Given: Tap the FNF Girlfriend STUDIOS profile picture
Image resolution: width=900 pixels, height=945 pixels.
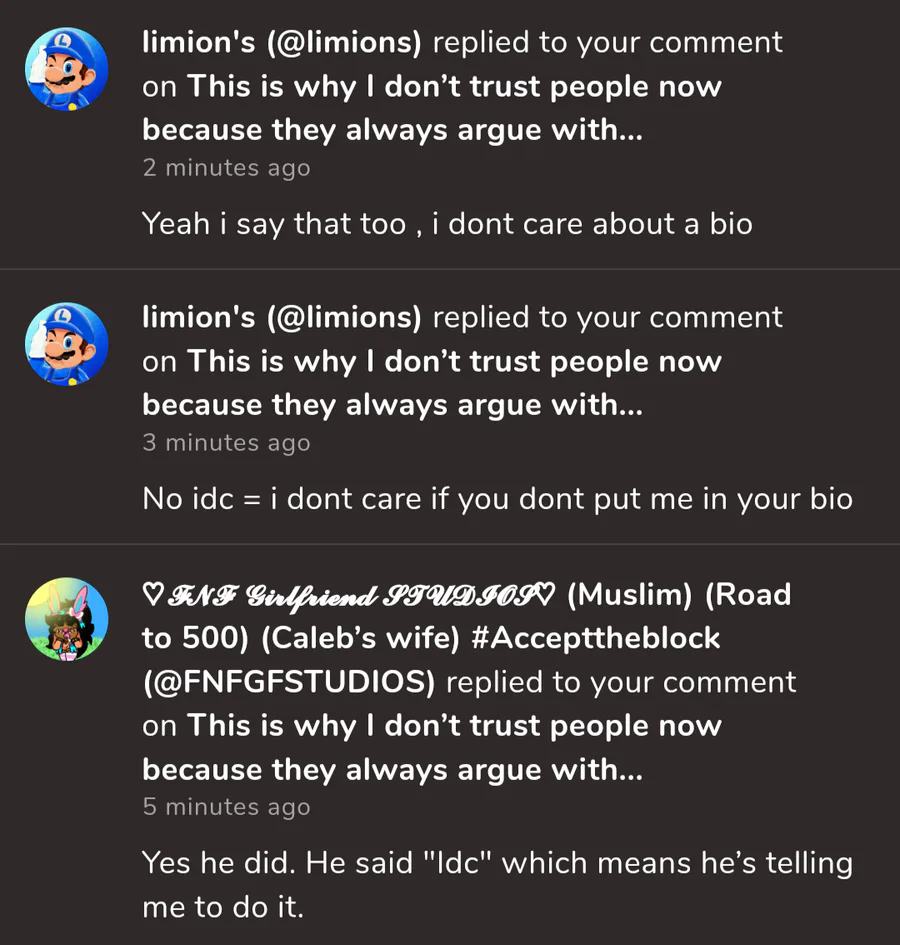Looking at the screenshot, I should click(66, 619).
